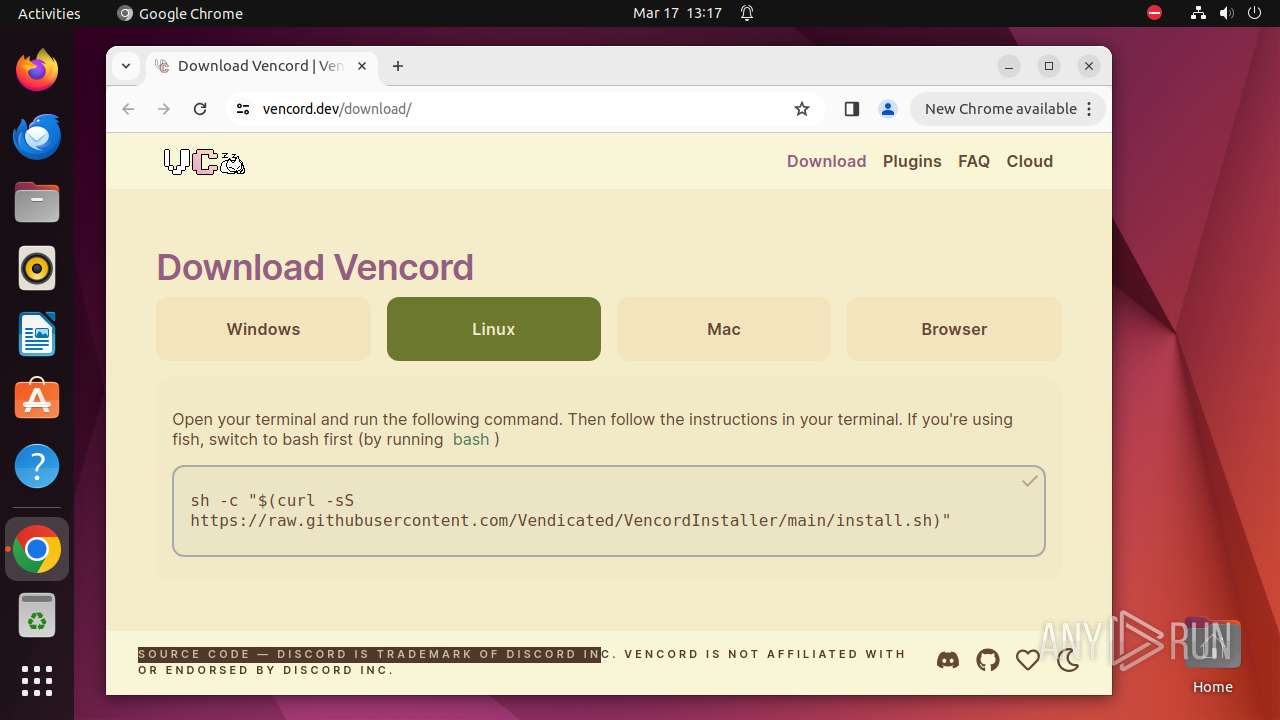
Task: Click the Source Code footer link
Action: [194, 654]
